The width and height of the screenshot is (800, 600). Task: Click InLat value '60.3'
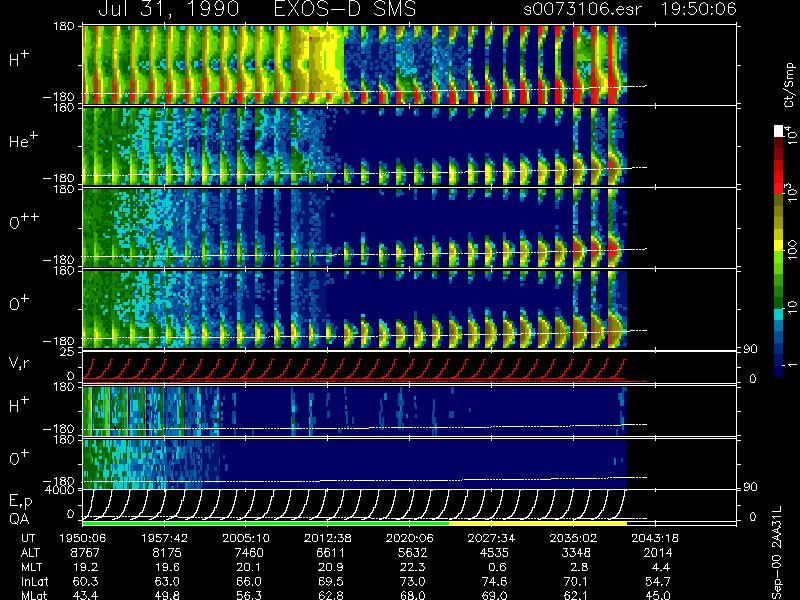point(86,581)
